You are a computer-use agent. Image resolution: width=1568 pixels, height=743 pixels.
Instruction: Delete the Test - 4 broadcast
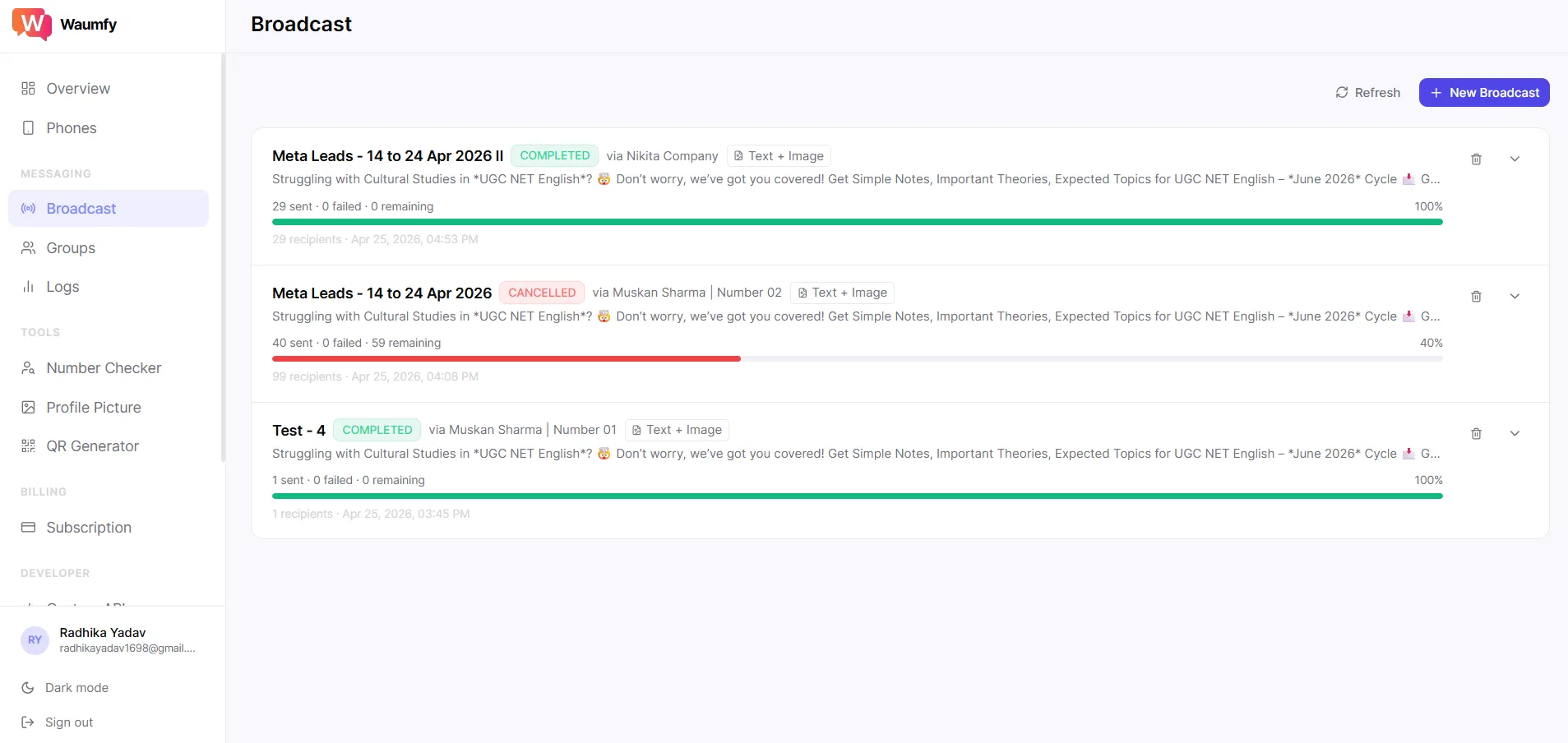(x=1476, y=434)
